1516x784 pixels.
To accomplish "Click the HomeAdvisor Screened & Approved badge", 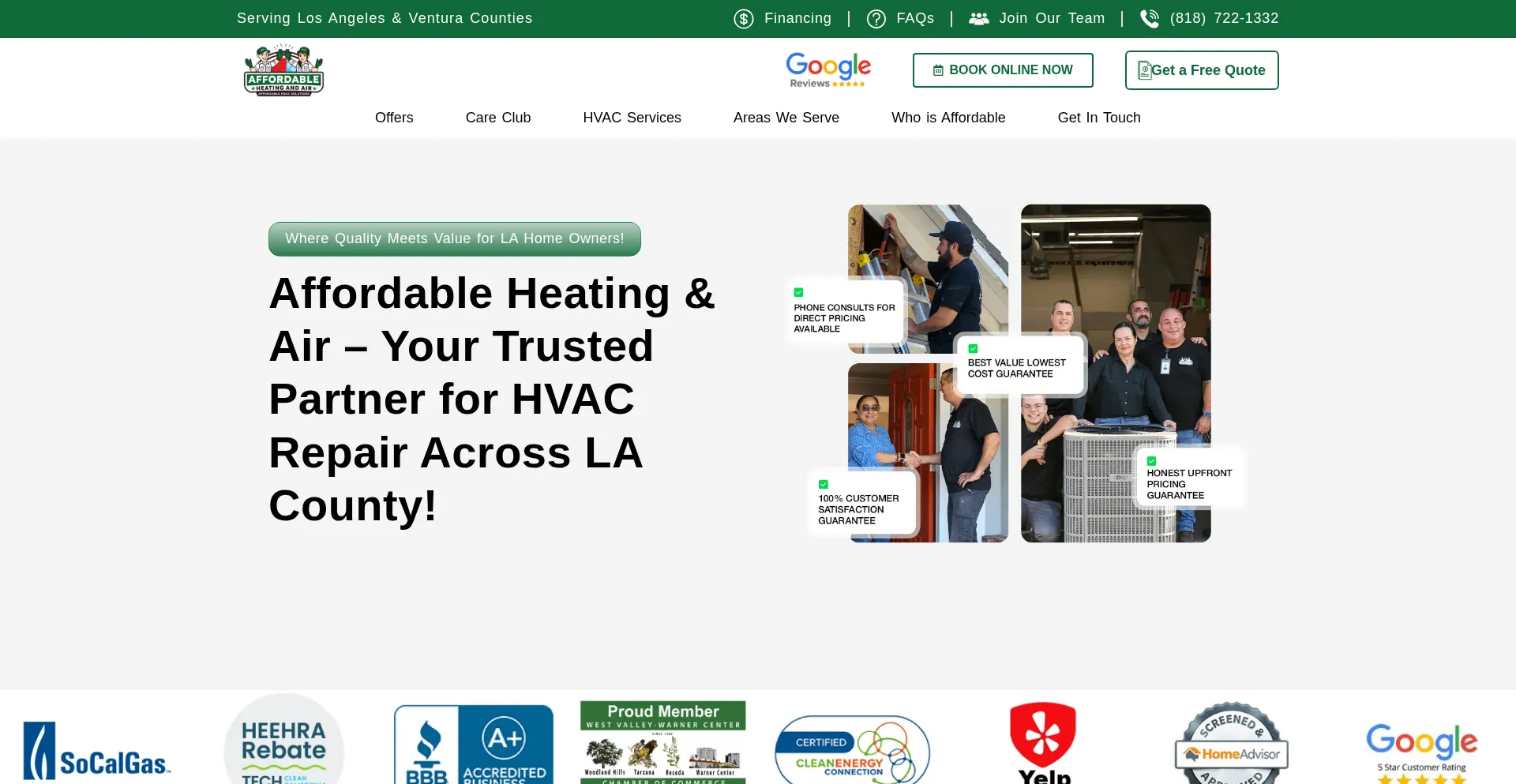I will 1232,743.
